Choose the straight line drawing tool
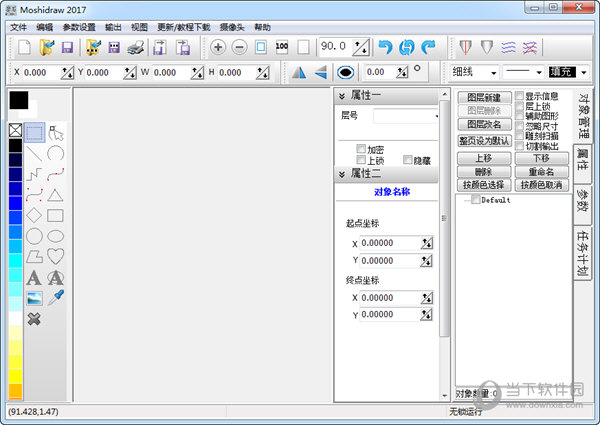 click(34, 153)
